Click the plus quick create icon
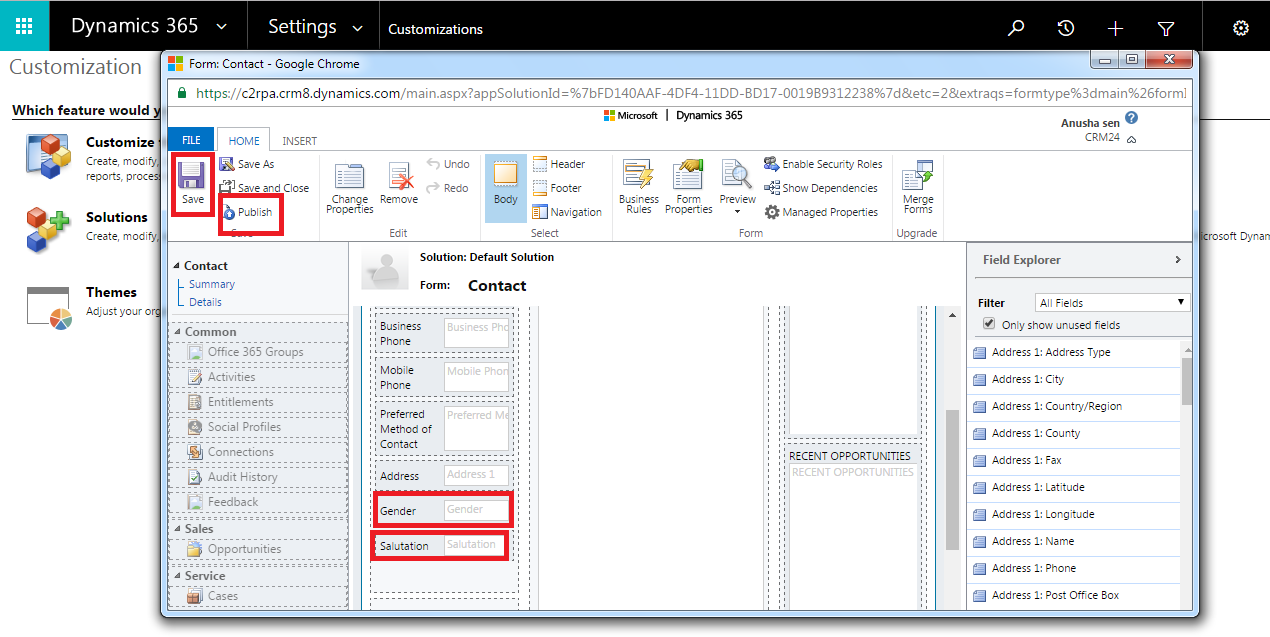This screenshot has height=637, width=1270. (x=1116, y=28)
